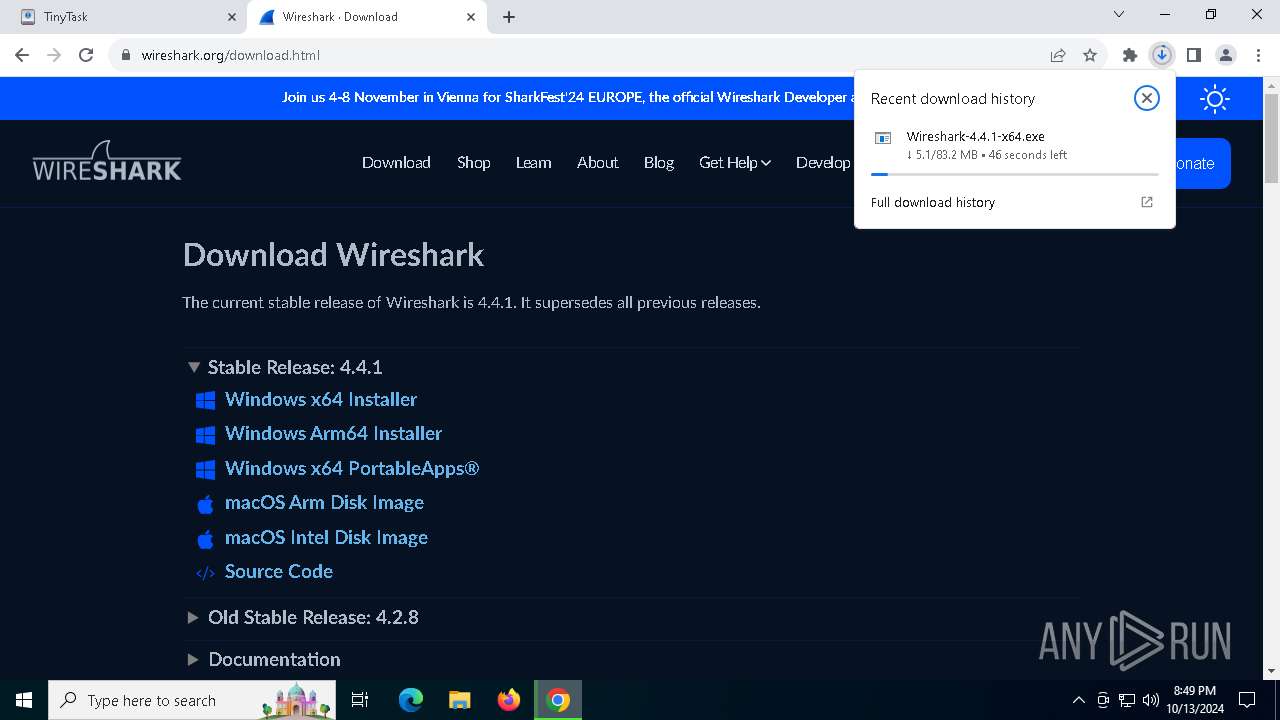
Task: Click the code icon beside Source Code
Action: pyautogui.click(x=206, y=573)
